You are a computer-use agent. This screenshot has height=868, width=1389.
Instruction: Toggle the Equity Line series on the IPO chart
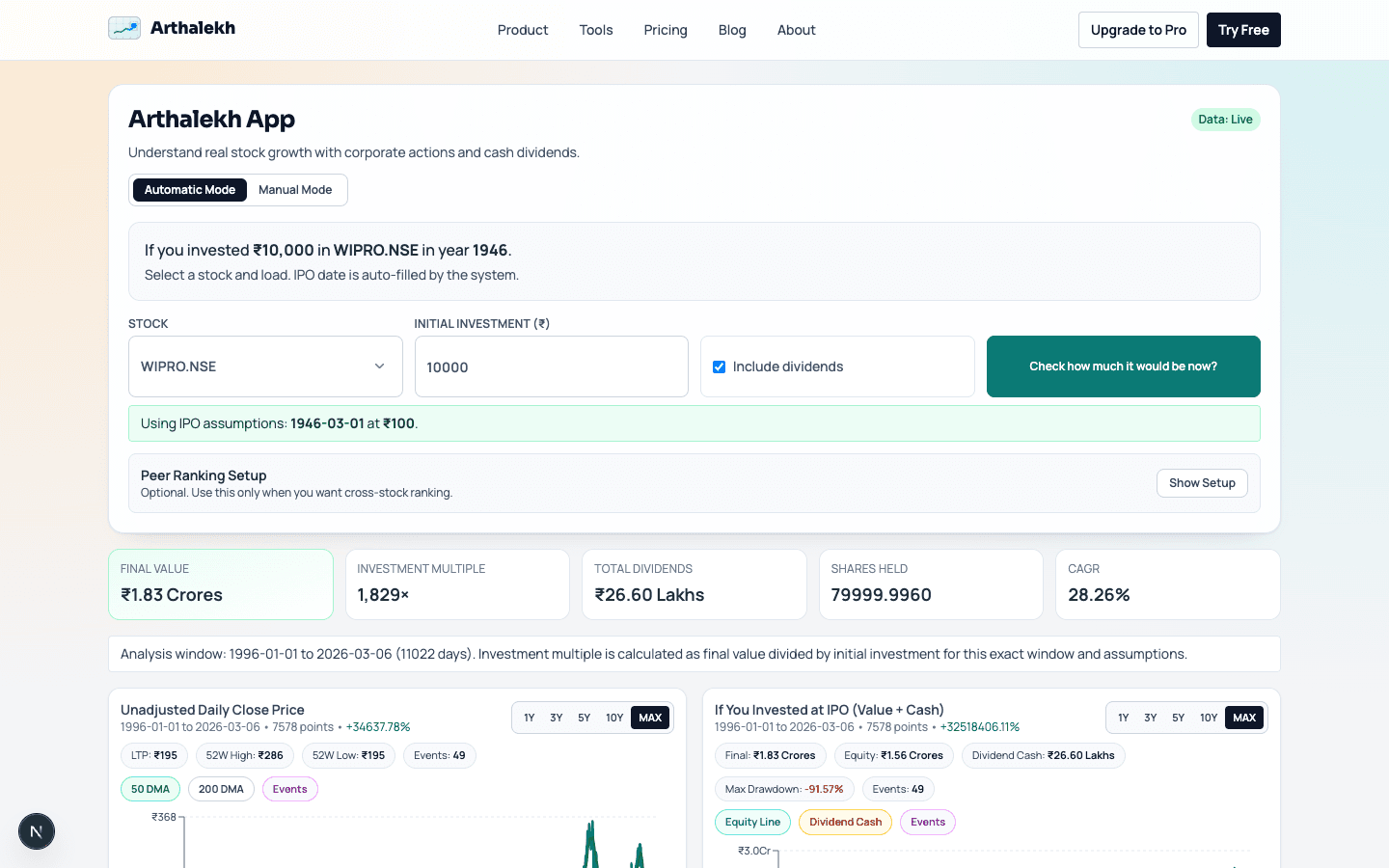752,822
